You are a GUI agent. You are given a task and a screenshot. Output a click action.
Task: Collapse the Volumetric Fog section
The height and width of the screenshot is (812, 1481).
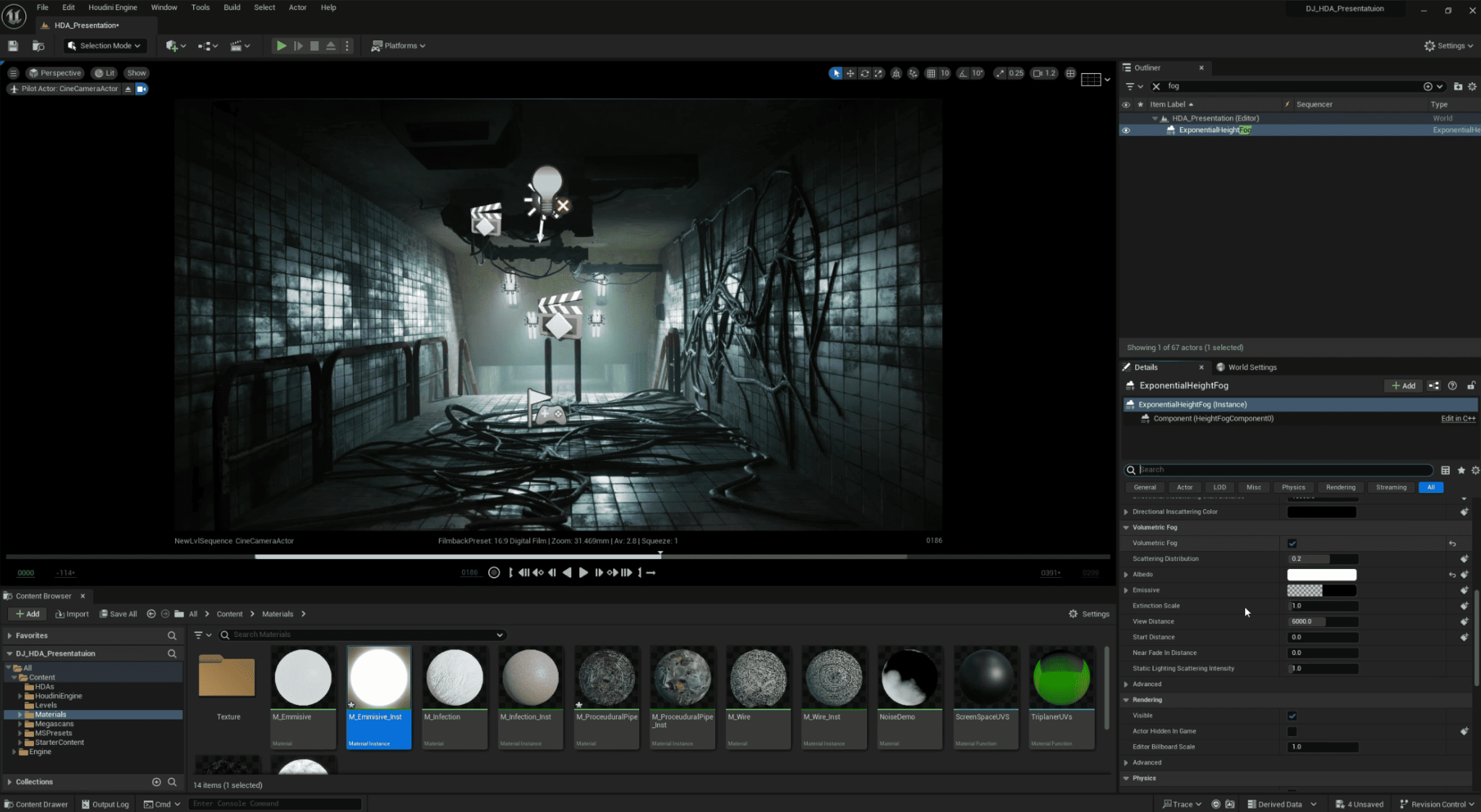click(x=1126, y=527)
